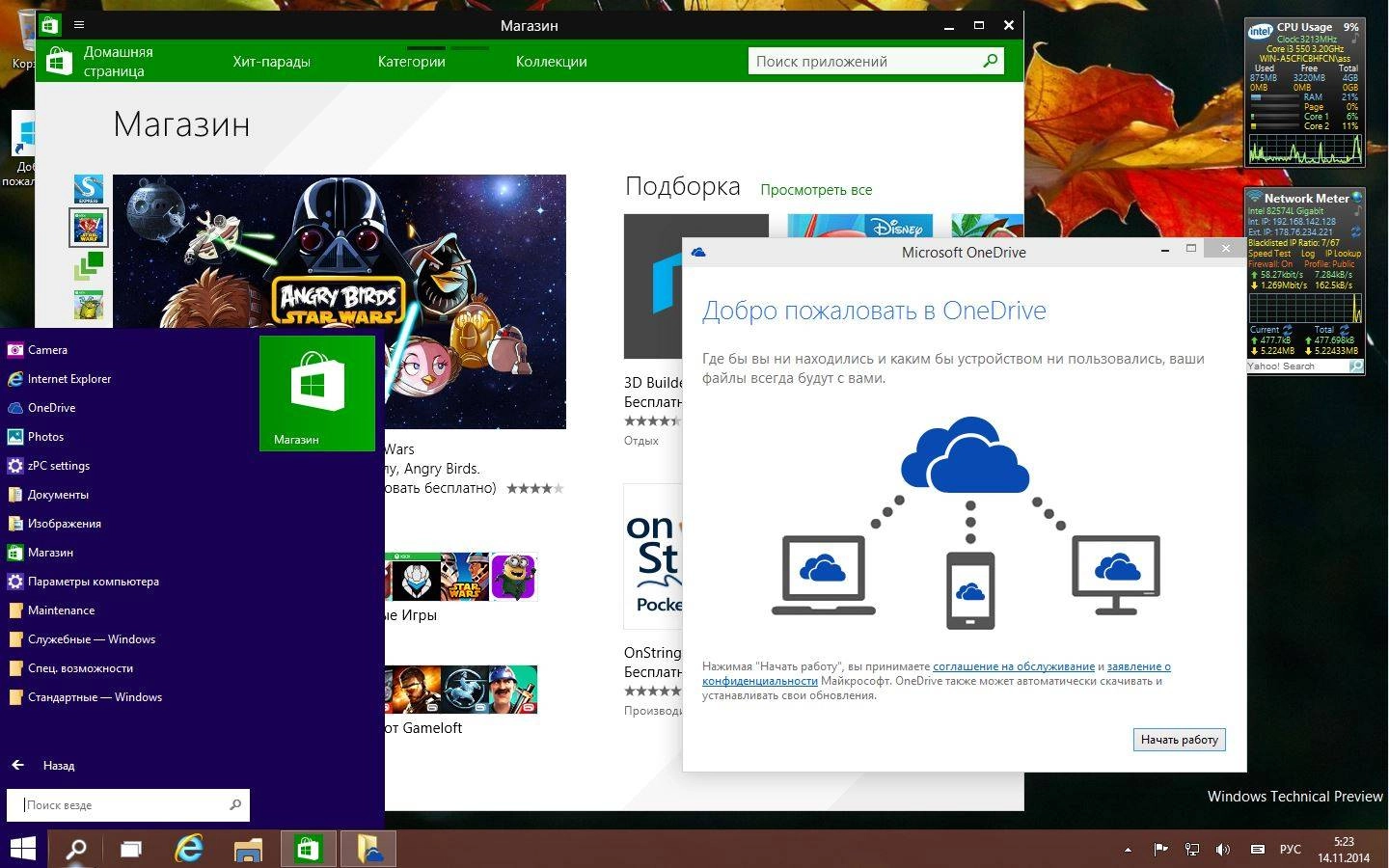Click the Yahoo search magnifier in Network Meter

pos(1355,366)
